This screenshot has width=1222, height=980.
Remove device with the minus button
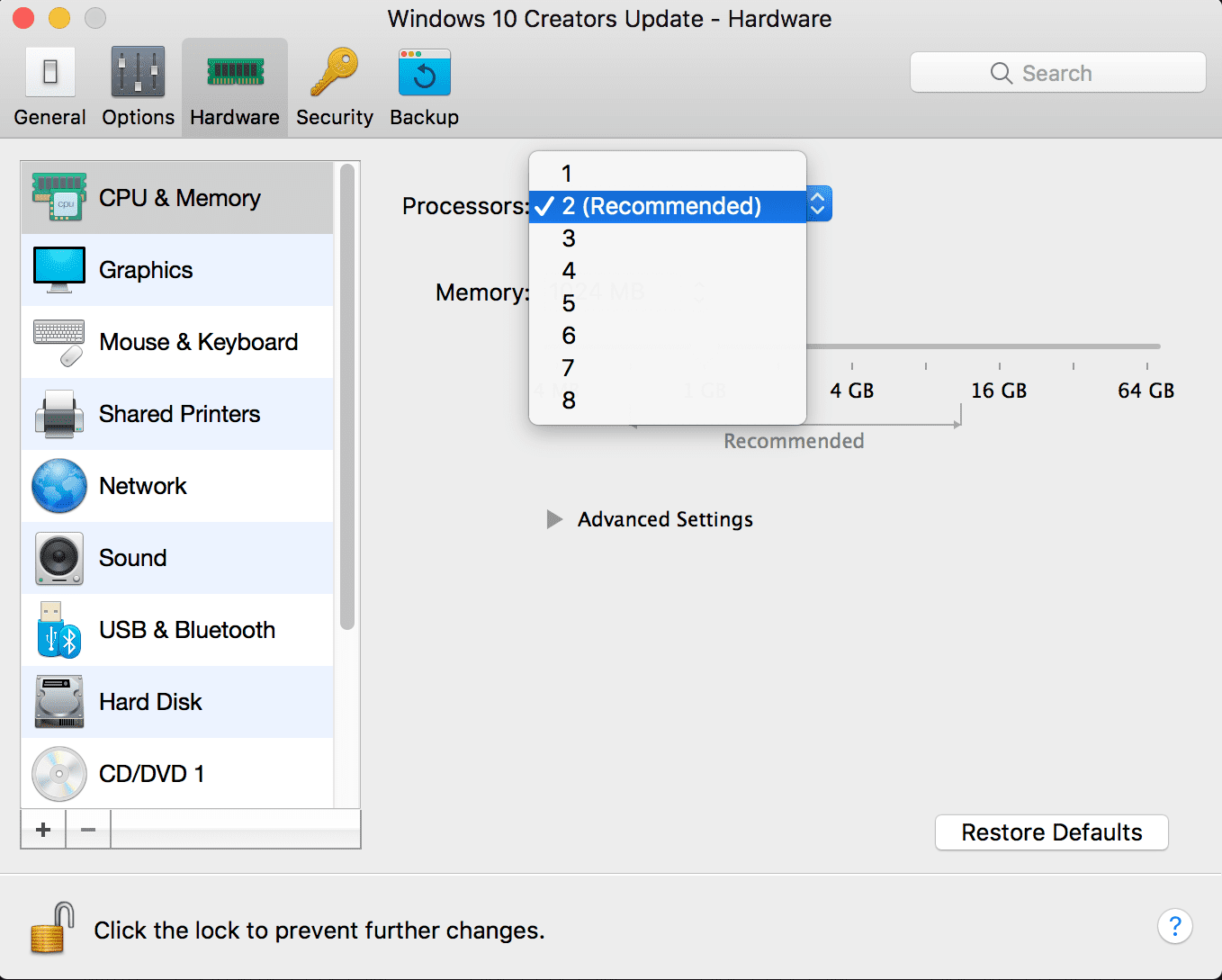(x=88, y=830)
